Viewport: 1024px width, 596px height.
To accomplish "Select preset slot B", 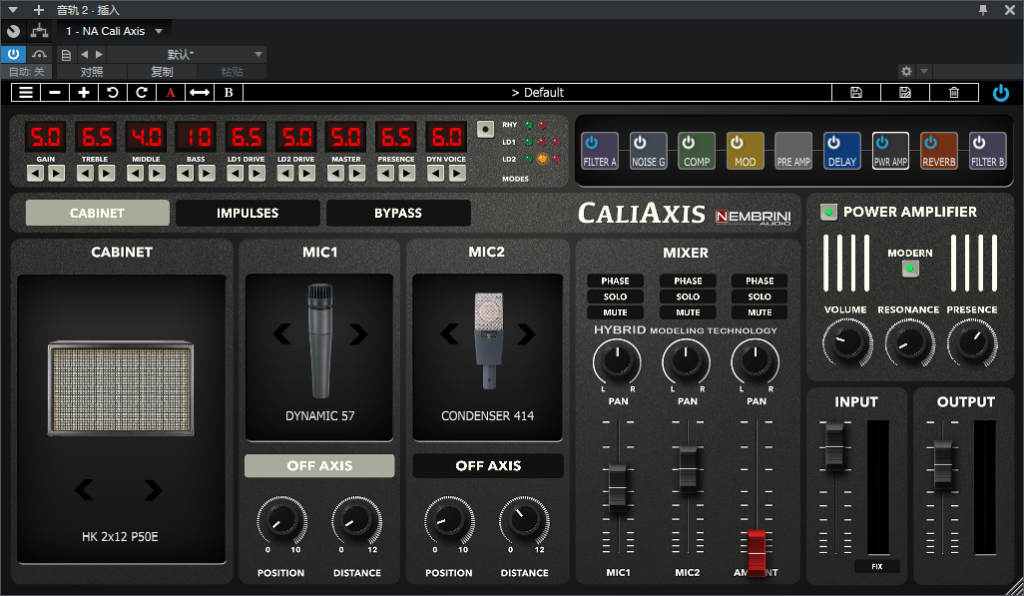I will (x=229, y=93).
